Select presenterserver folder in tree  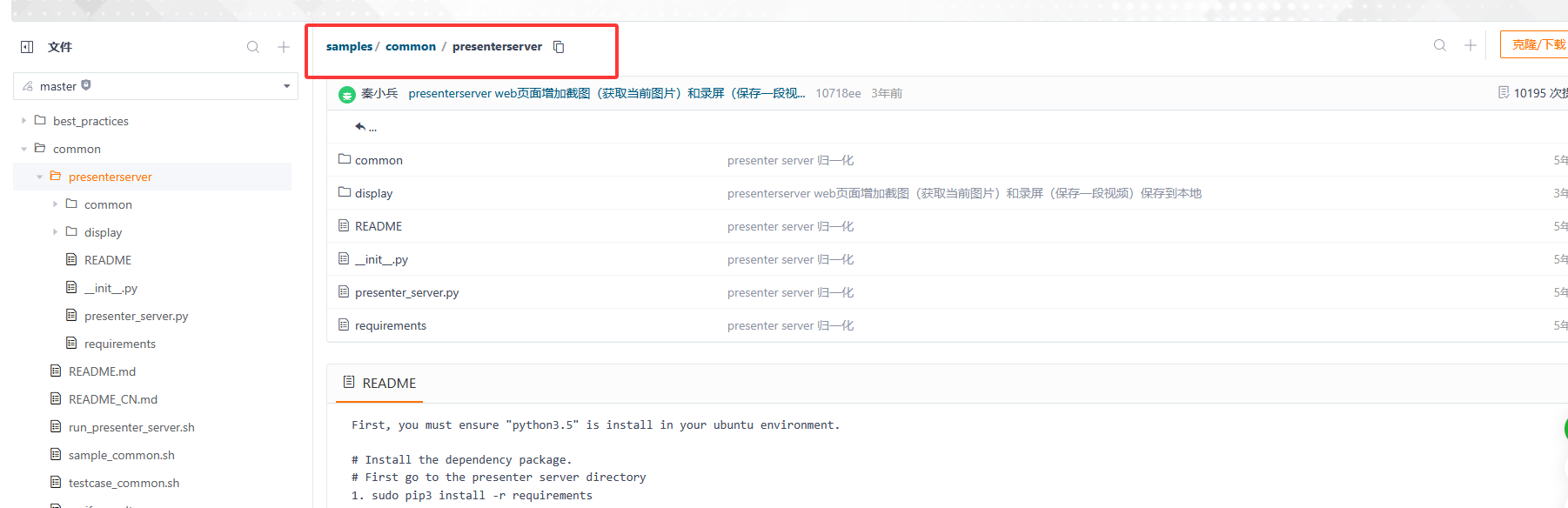click(110, 177)
